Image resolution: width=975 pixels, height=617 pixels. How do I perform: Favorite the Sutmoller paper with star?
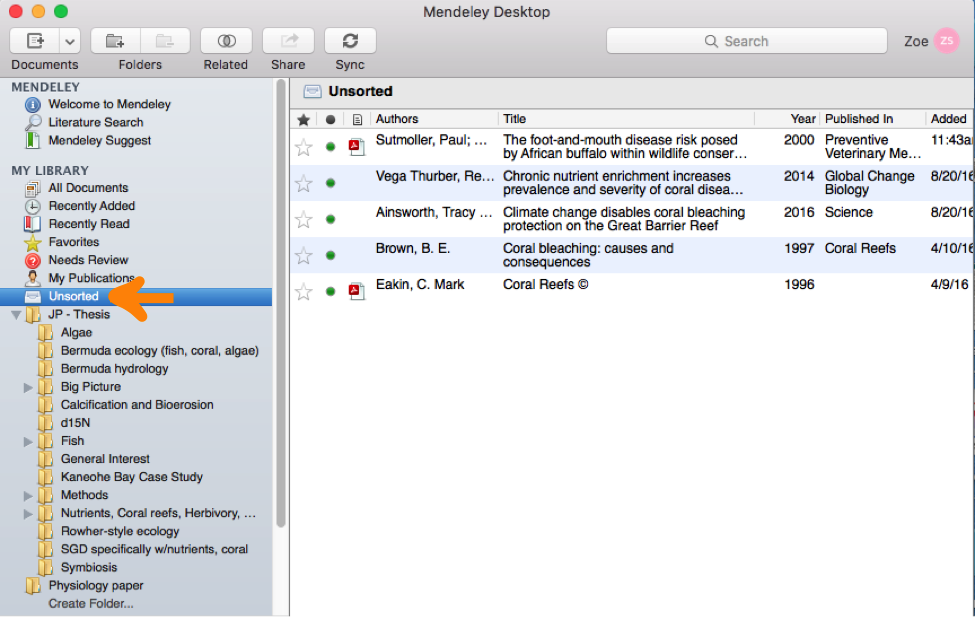click(x=303, y=147)
